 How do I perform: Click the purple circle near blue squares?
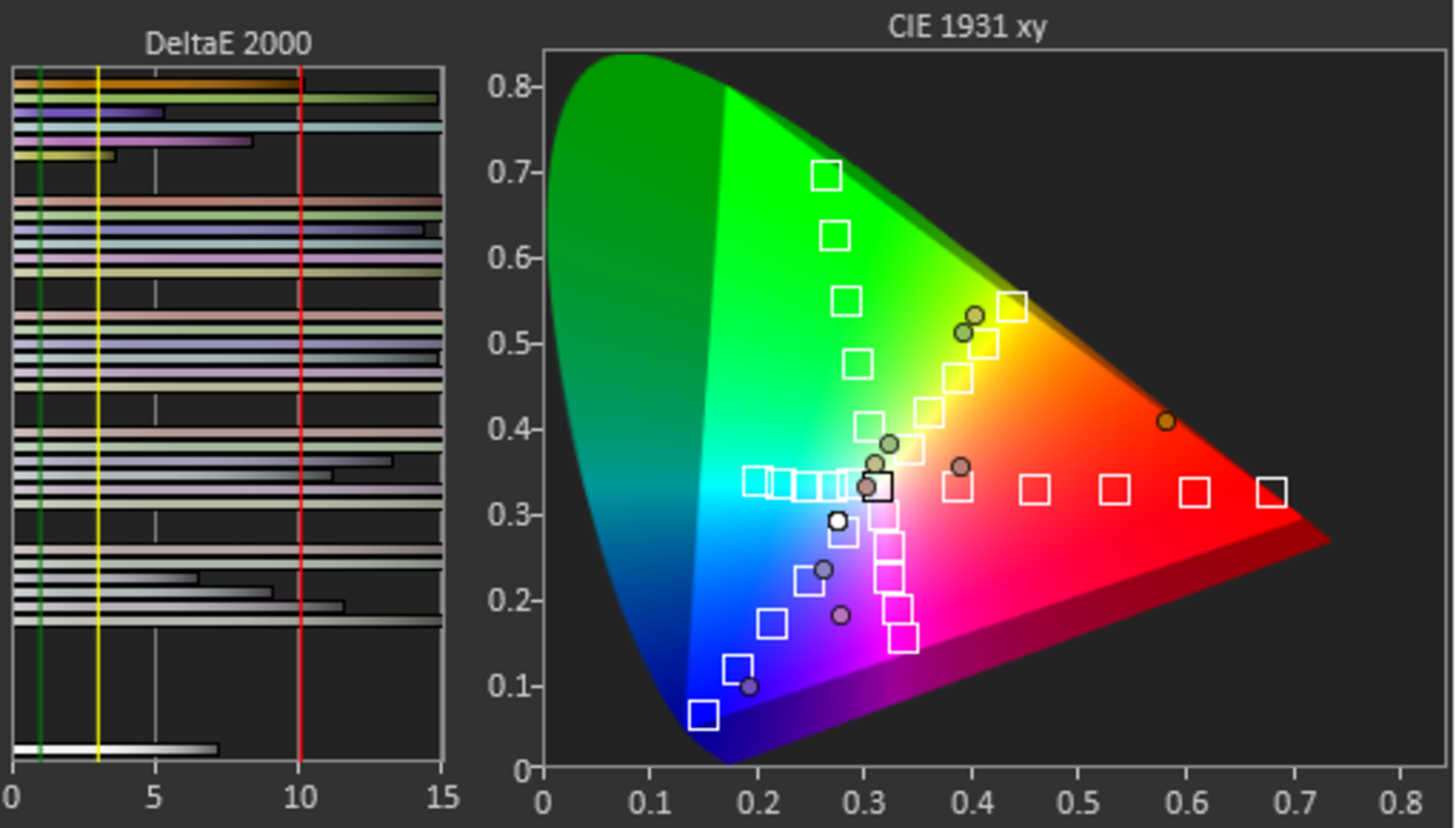pos(750,686)
